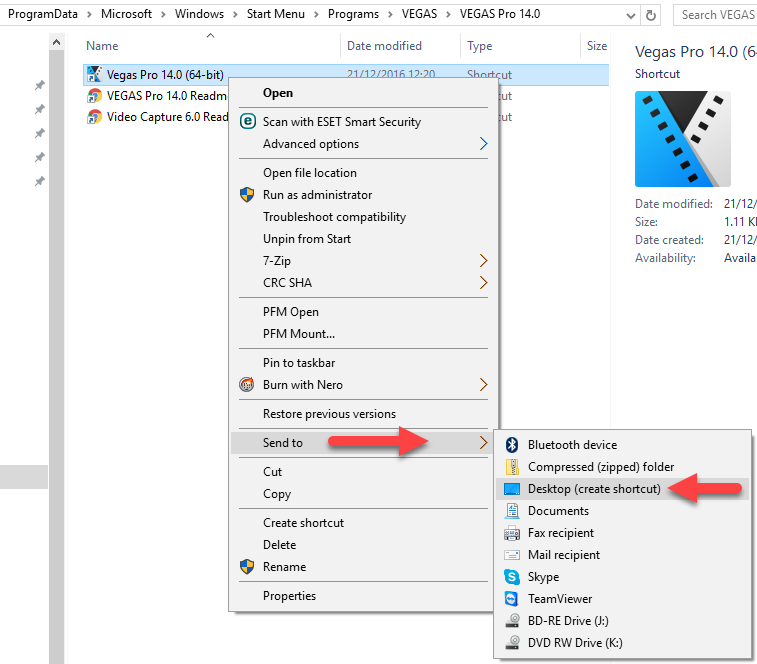Click the Compressed (zipped) folder icon
This screenshot has height=664, width=757.
512,467
